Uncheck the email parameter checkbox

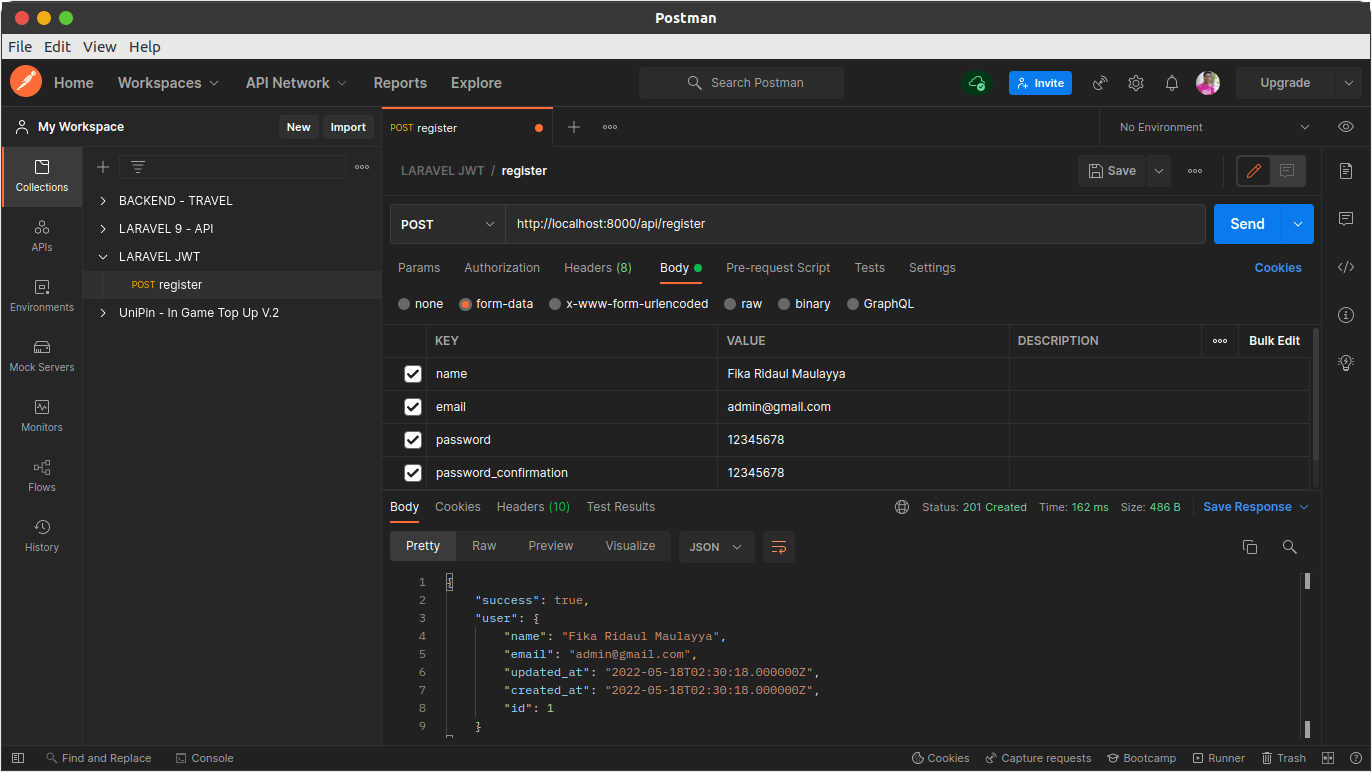coord(413,407)
